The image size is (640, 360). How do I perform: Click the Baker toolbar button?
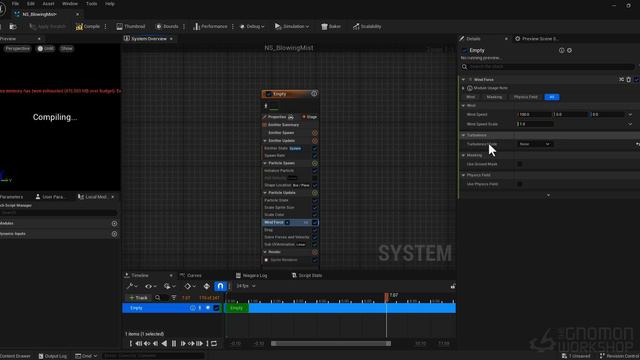tap(331, 27)
